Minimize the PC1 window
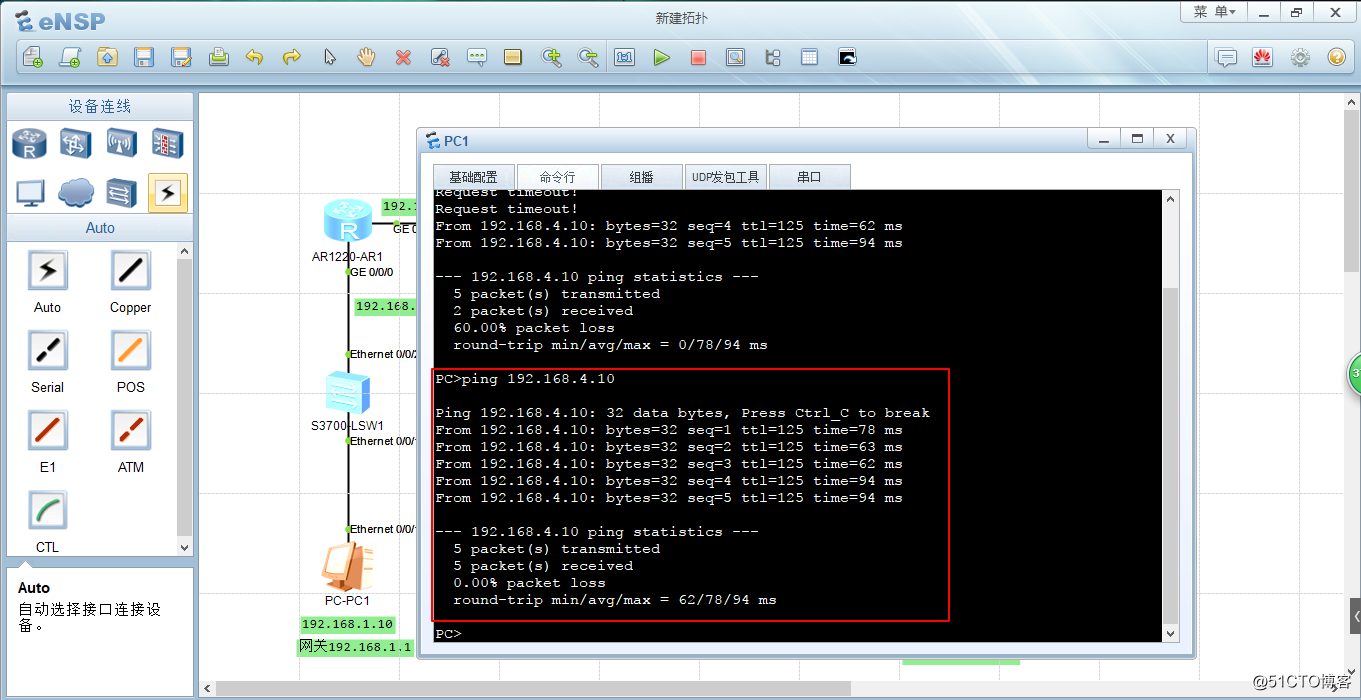The width and height of the screenshot is (1361, 700). point(1104,139)
